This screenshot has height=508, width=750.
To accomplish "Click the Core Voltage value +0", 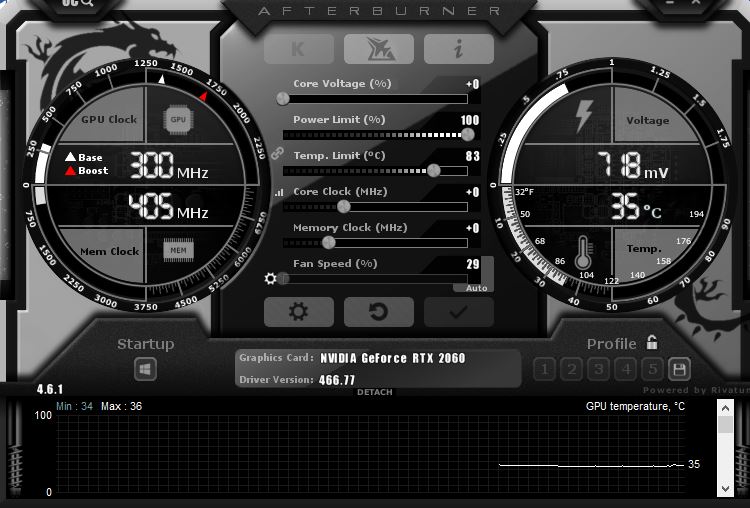I will click(x=473, y=84).
